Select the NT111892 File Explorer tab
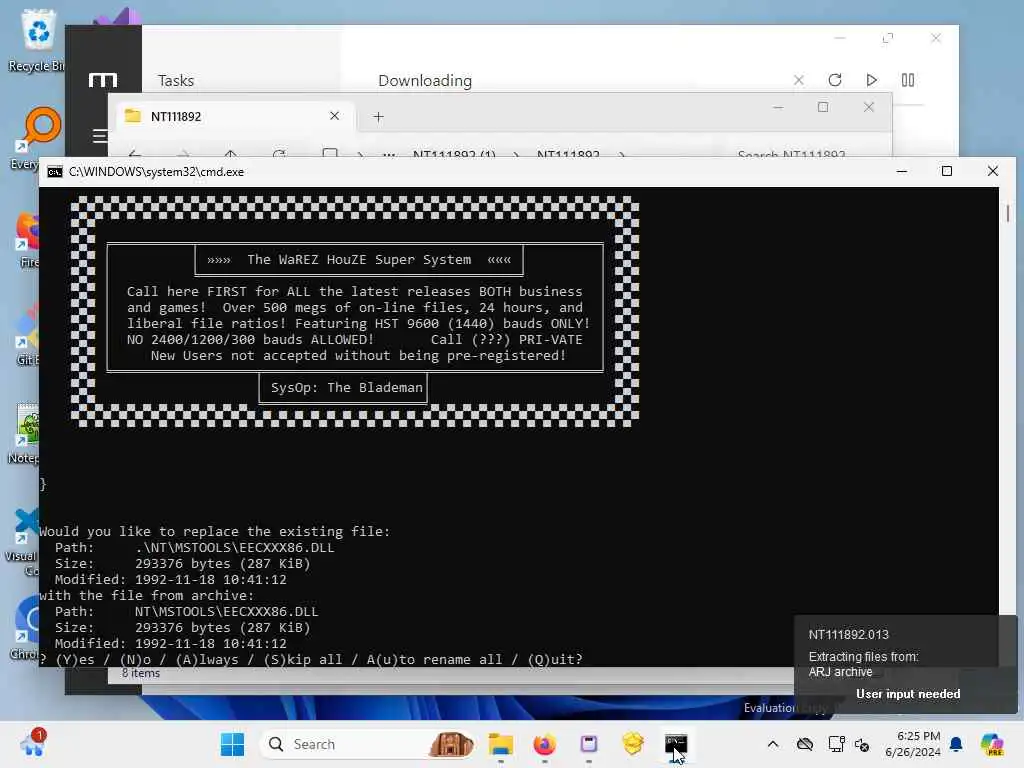1024x768 pixels. 234,116
